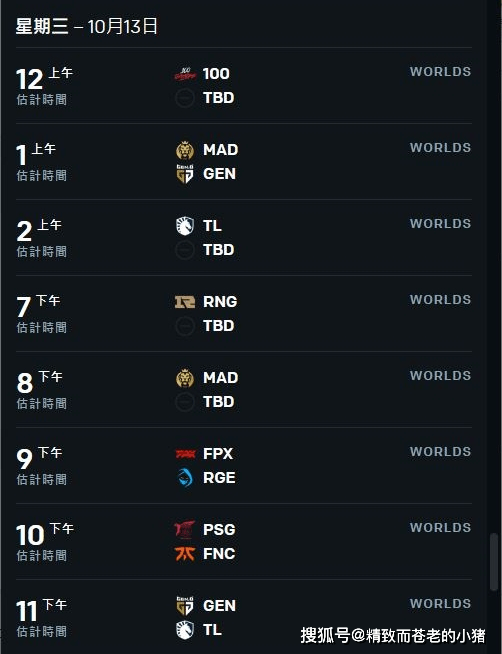
Task: Open the WORLDS label for 100 match
Action: click(x=440, y=72)
